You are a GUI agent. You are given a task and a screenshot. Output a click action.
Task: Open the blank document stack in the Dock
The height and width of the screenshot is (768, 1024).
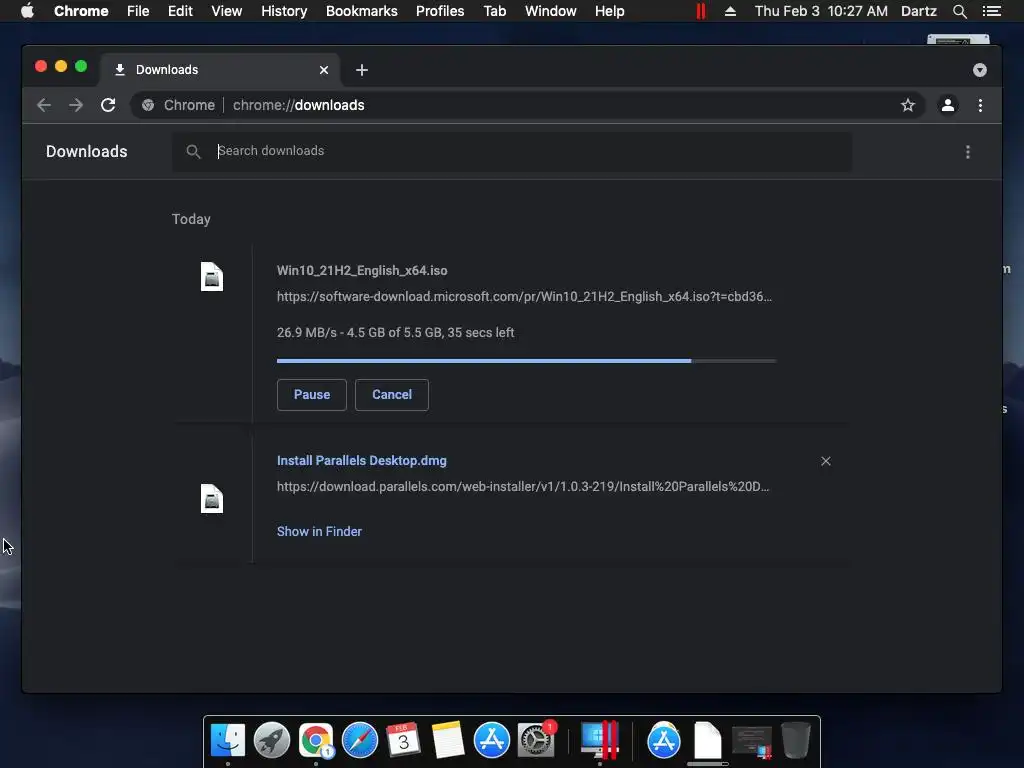707,741
